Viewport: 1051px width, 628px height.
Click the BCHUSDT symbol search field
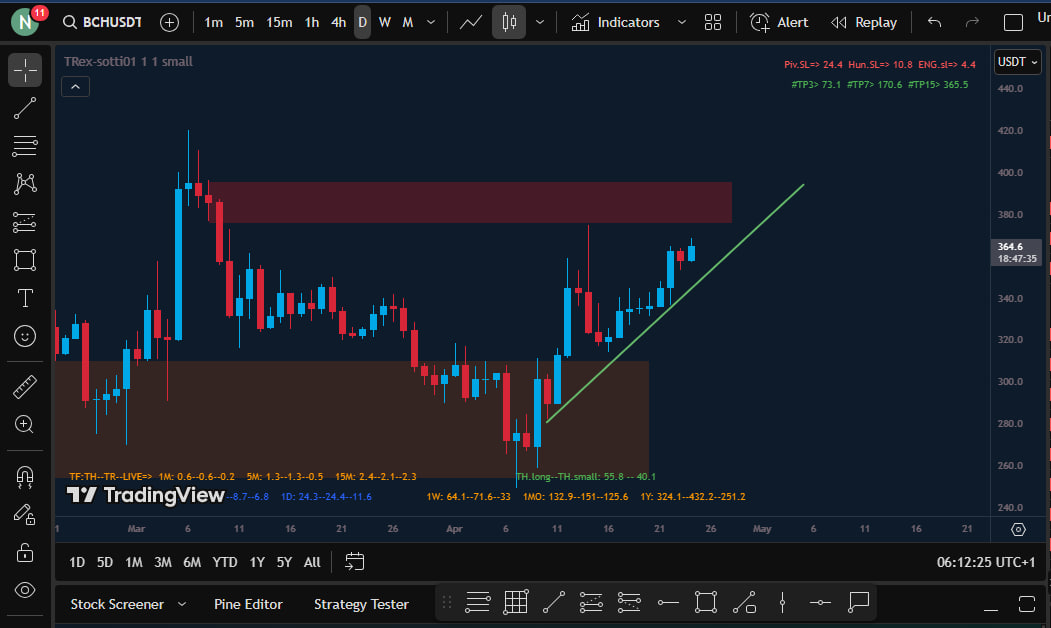pos(102,22)
